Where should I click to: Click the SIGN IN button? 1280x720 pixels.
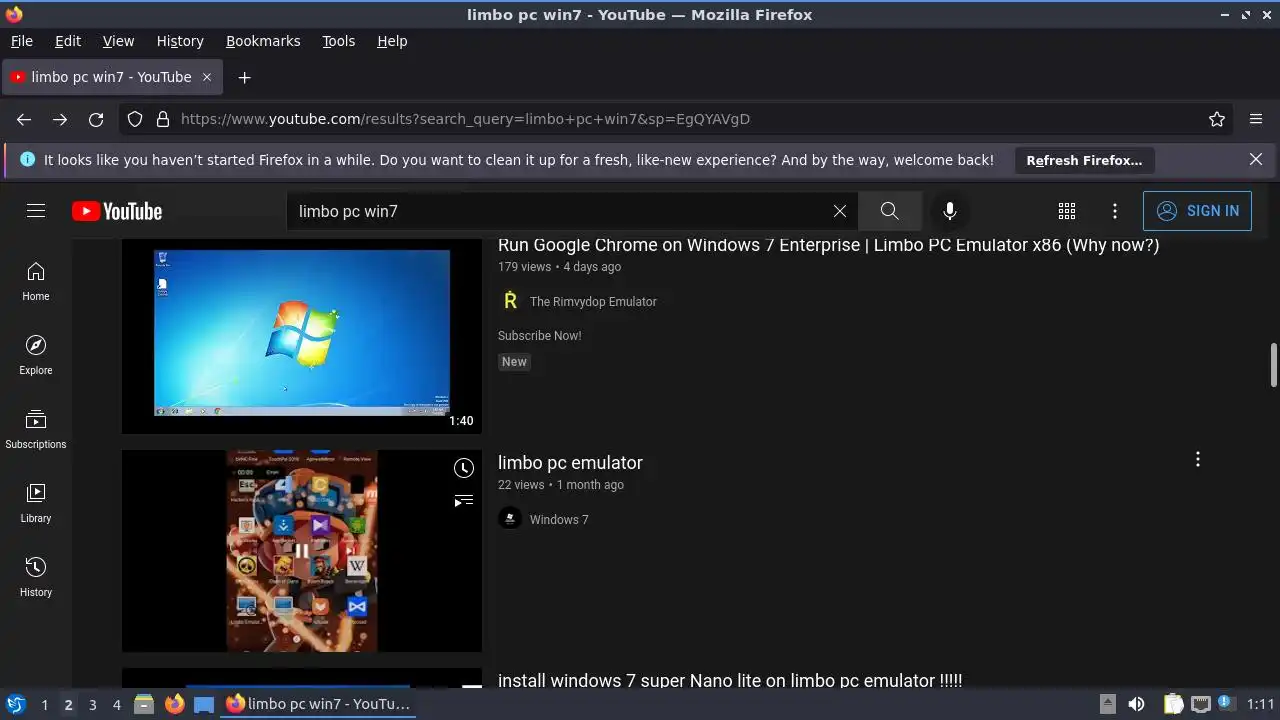pyautogui.click(x=1197, y=211)
